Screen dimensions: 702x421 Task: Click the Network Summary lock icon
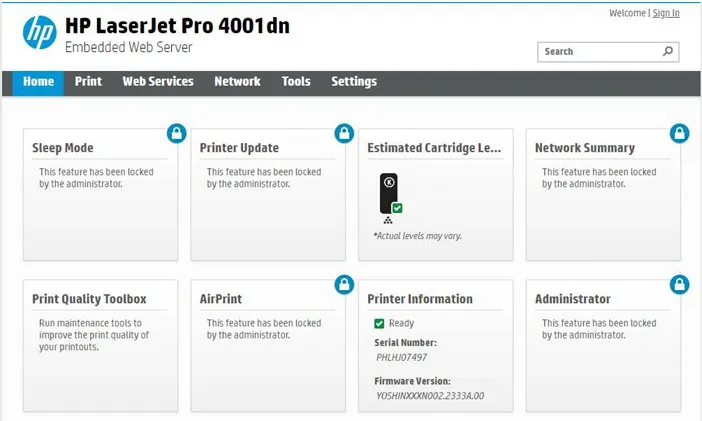point(679,133)
